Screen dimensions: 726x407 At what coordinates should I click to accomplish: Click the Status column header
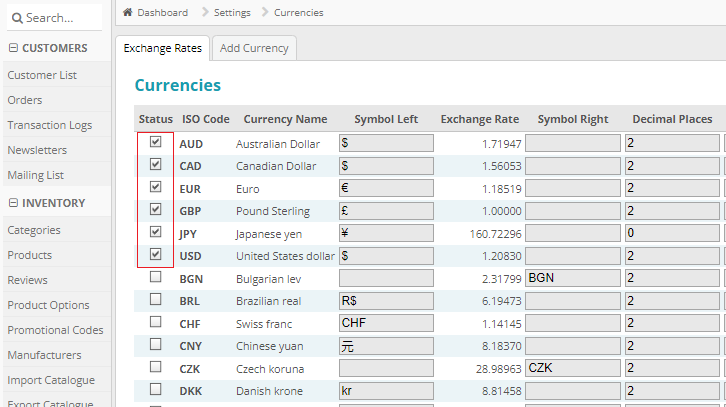click(x=156, y=119)
